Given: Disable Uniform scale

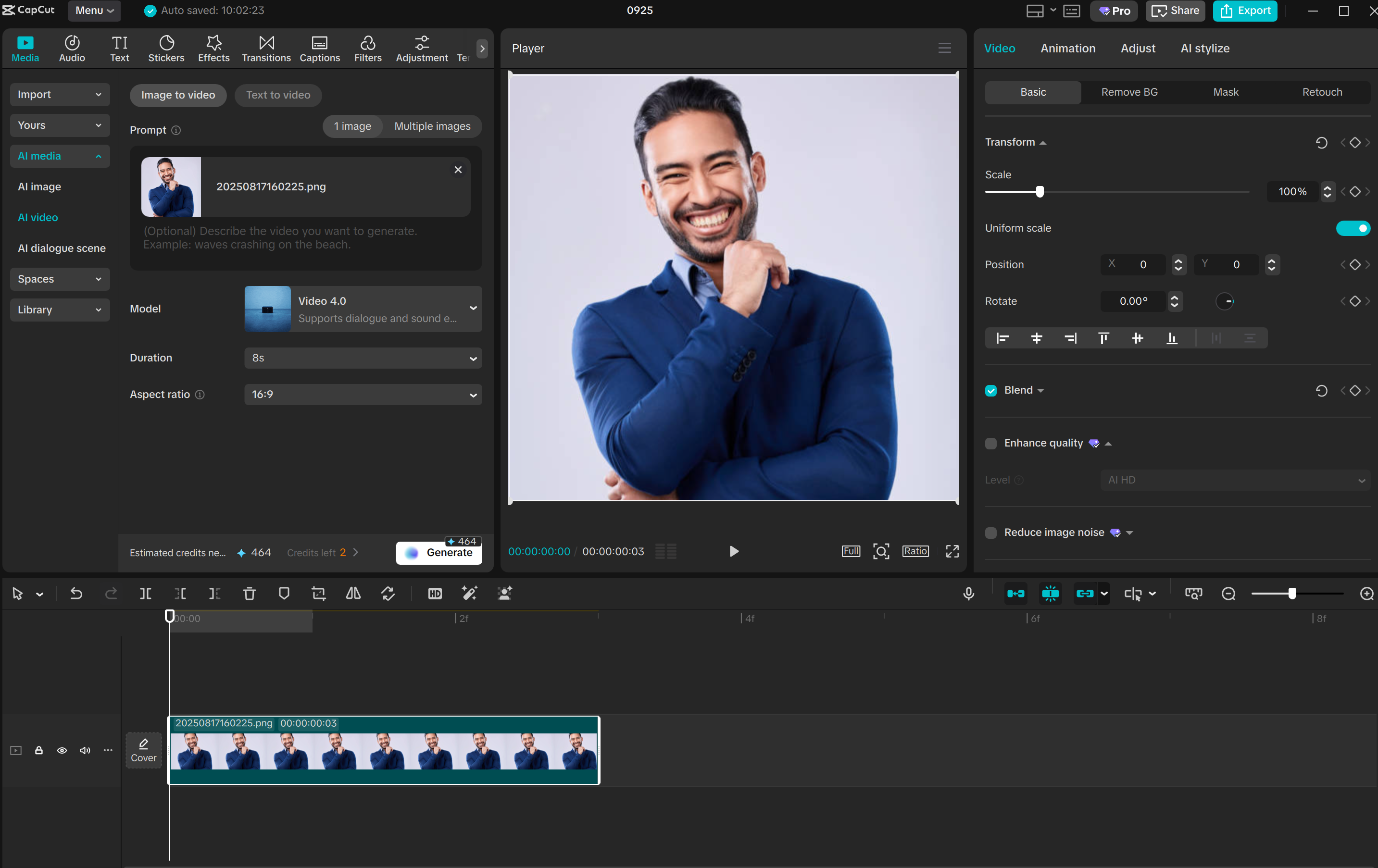Looking at the screenshot, I should pyautogui.click(x=1353, y=228).
